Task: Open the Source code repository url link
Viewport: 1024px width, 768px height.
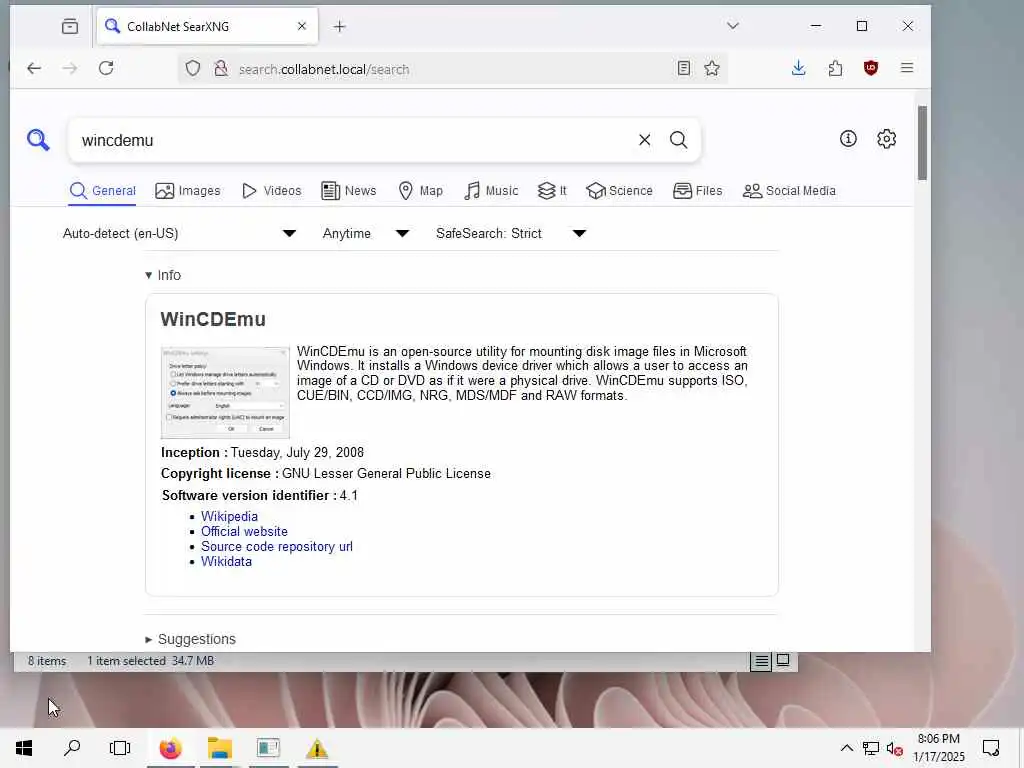Action: point(277,546)
